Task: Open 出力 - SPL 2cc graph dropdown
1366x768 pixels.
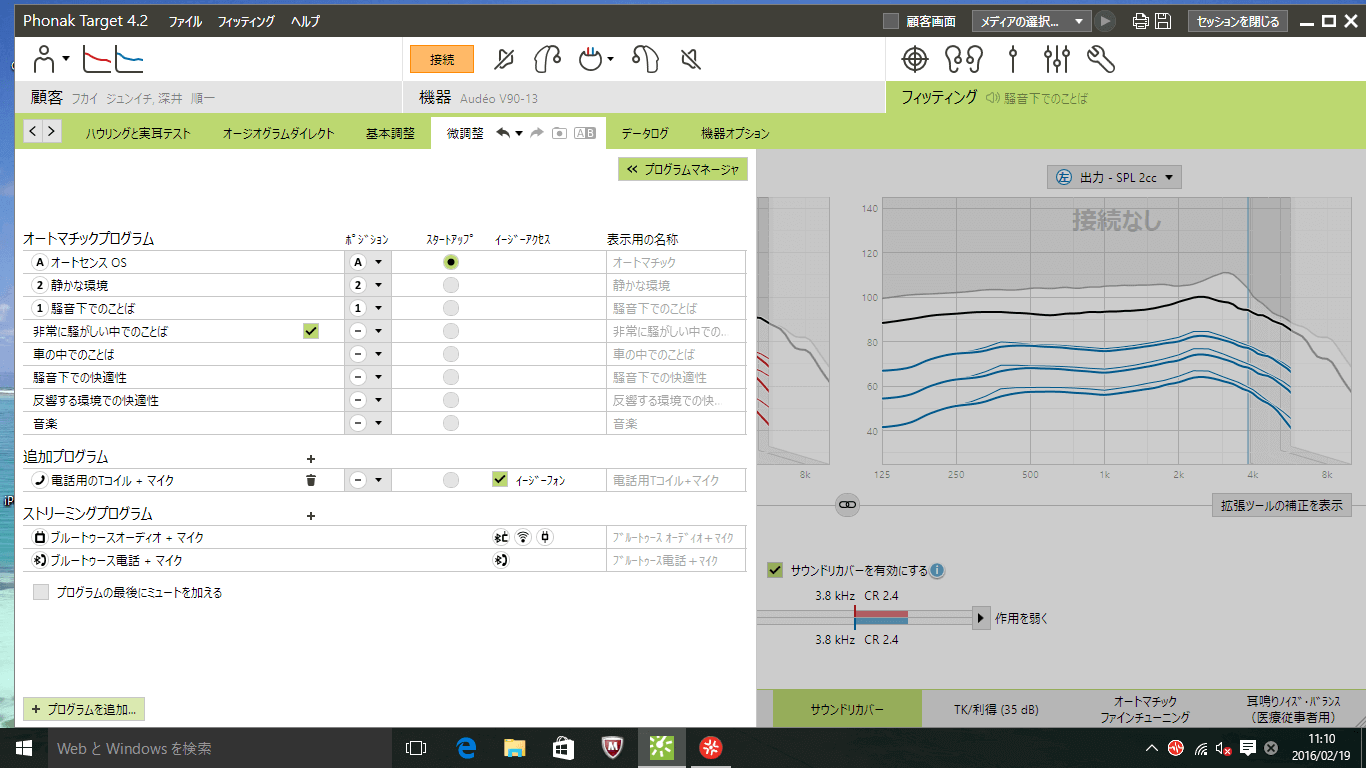Action: click(x=1115, y=177)
